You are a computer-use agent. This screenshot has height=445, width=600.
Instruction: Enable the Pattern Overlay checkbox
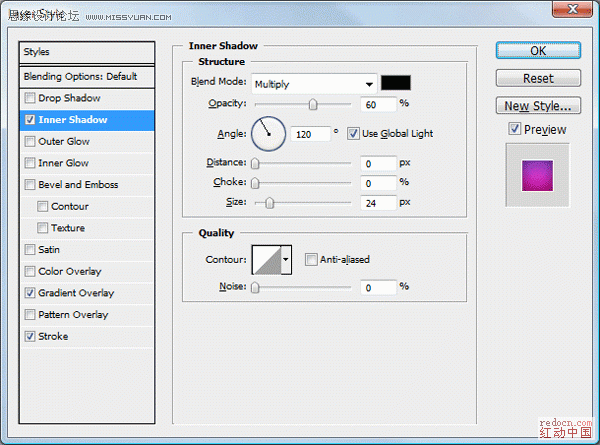[30, 315]
